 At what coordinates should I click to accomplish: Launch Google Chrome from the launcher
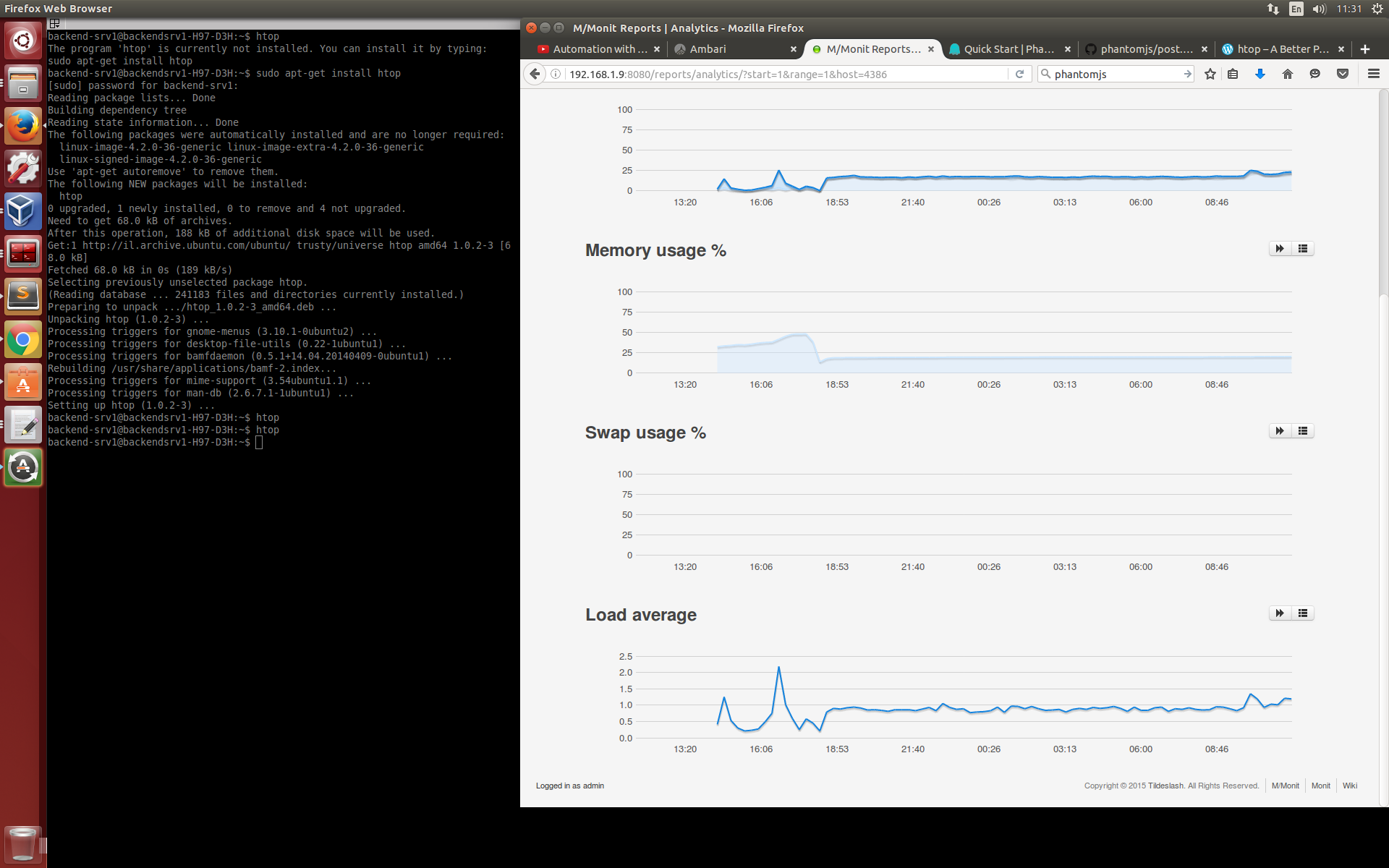pos(23,339)
